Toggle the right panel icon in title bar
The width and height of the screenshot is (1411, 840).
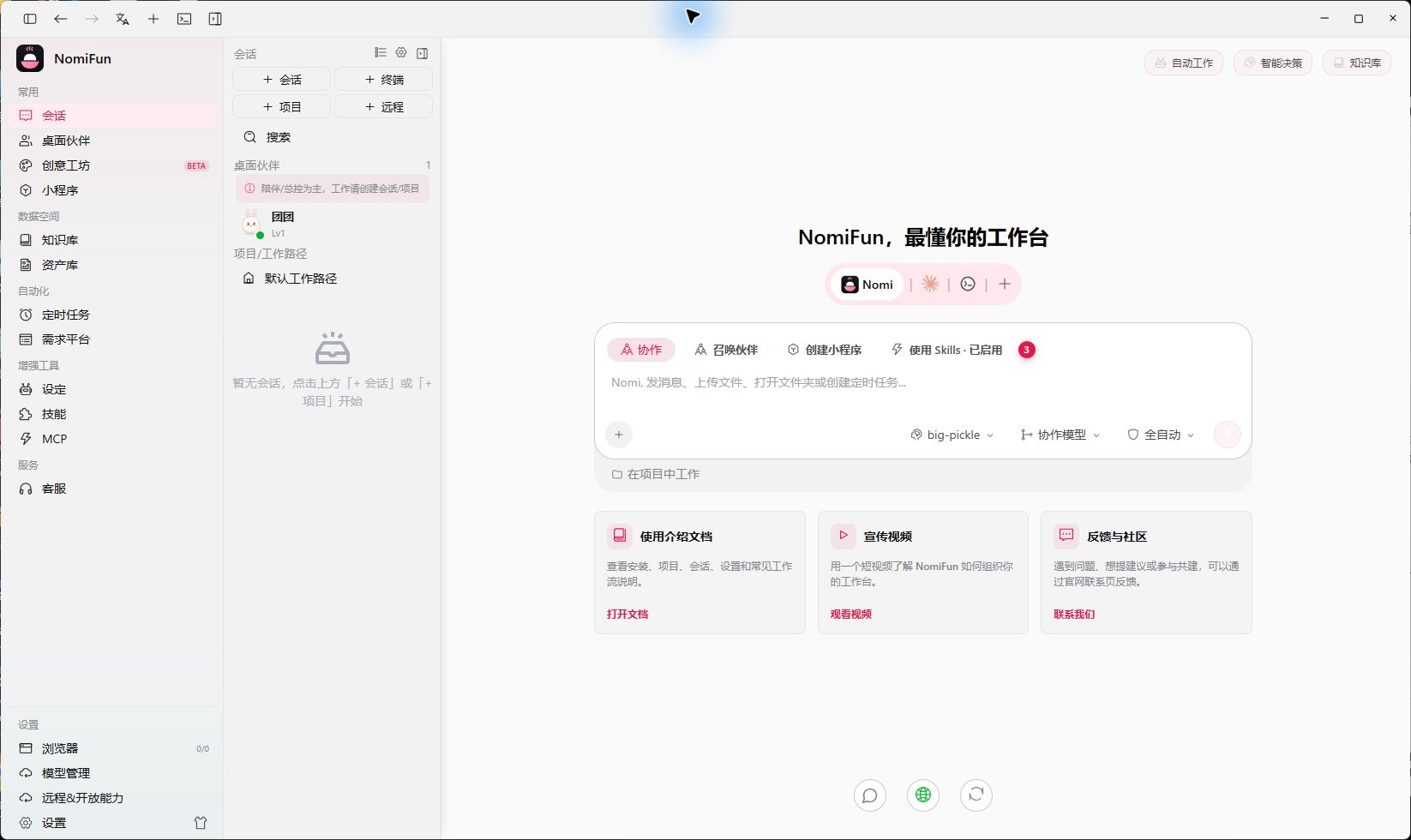215,19
